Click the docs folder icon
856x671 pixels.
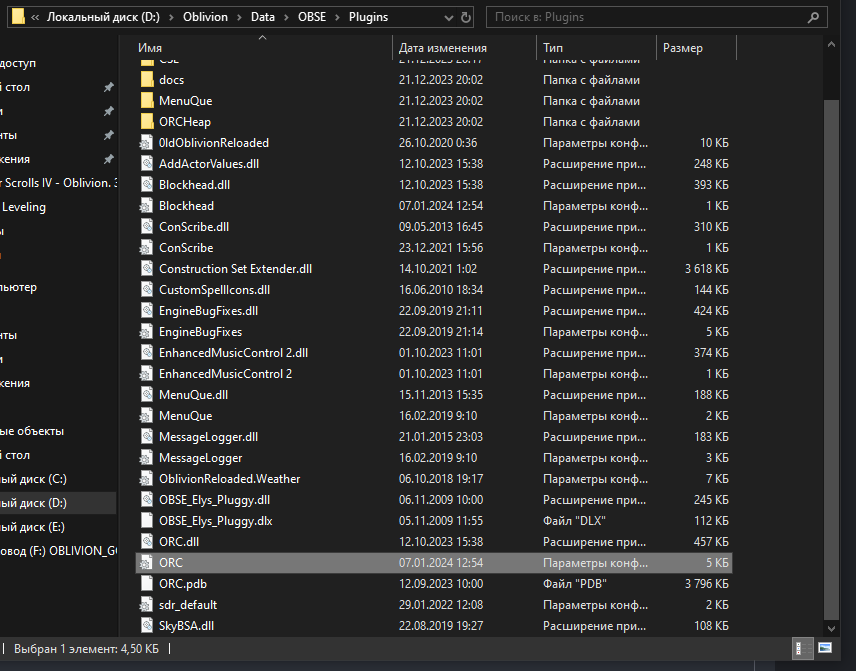click(147, 80)
